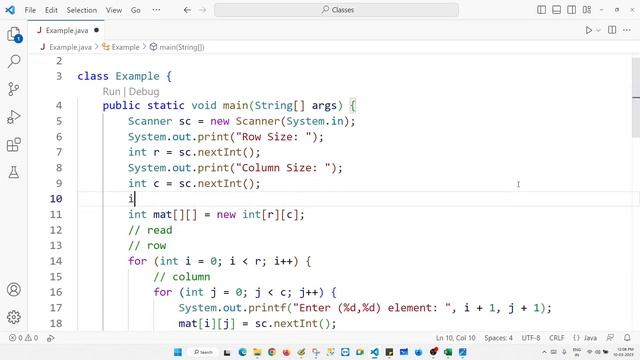Open the Go menu
Screen dimensions: 640x360
click(136, 10)
